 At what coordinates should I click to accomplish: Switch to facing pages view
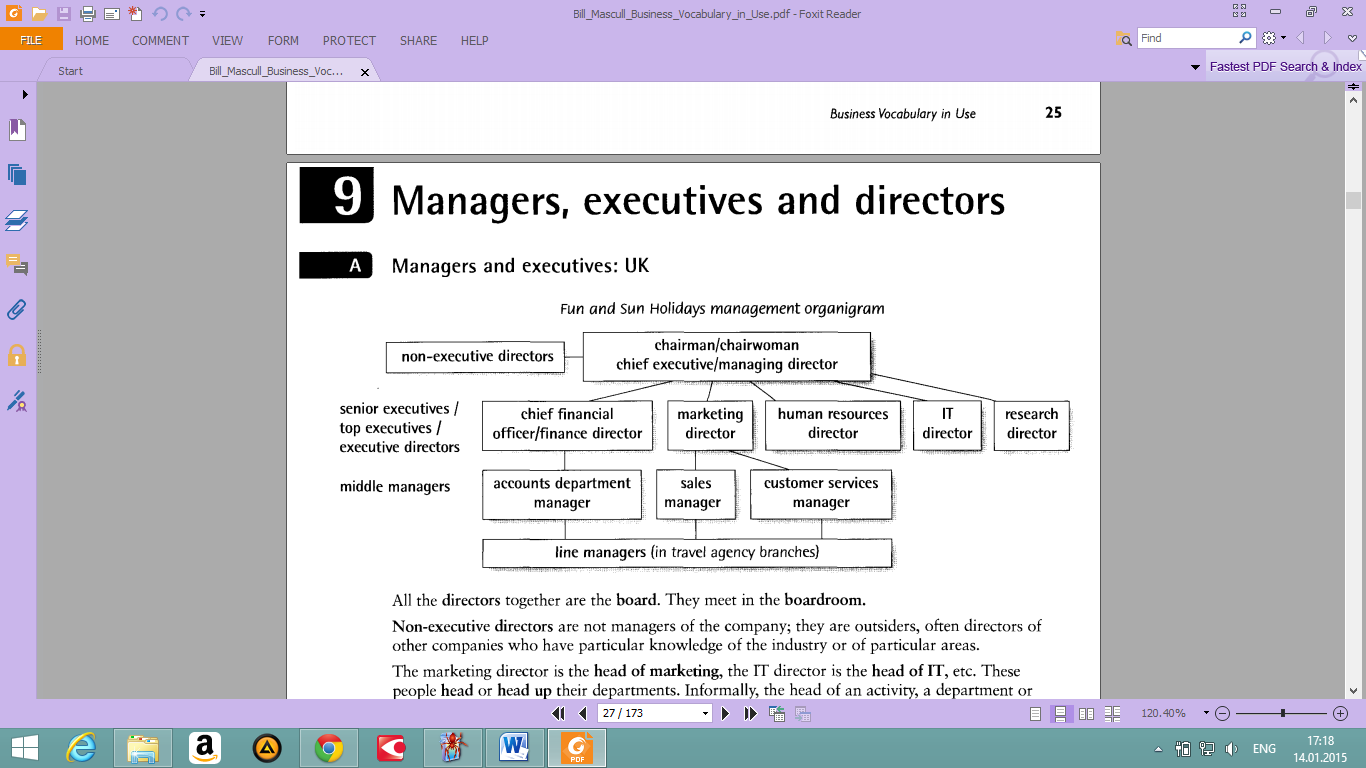coord(1086,714)
